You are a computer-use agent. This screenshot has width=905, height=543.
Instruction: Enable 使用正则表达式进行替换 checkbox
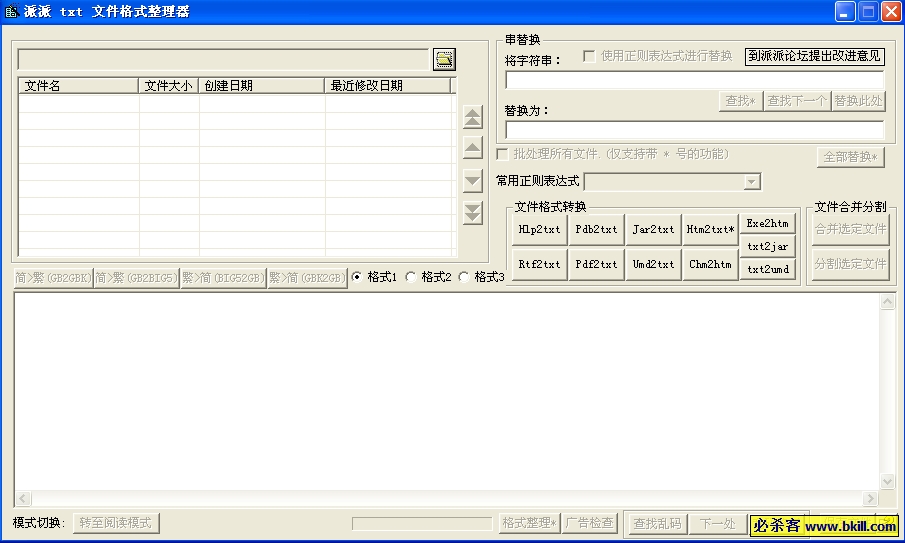(589, 56)
